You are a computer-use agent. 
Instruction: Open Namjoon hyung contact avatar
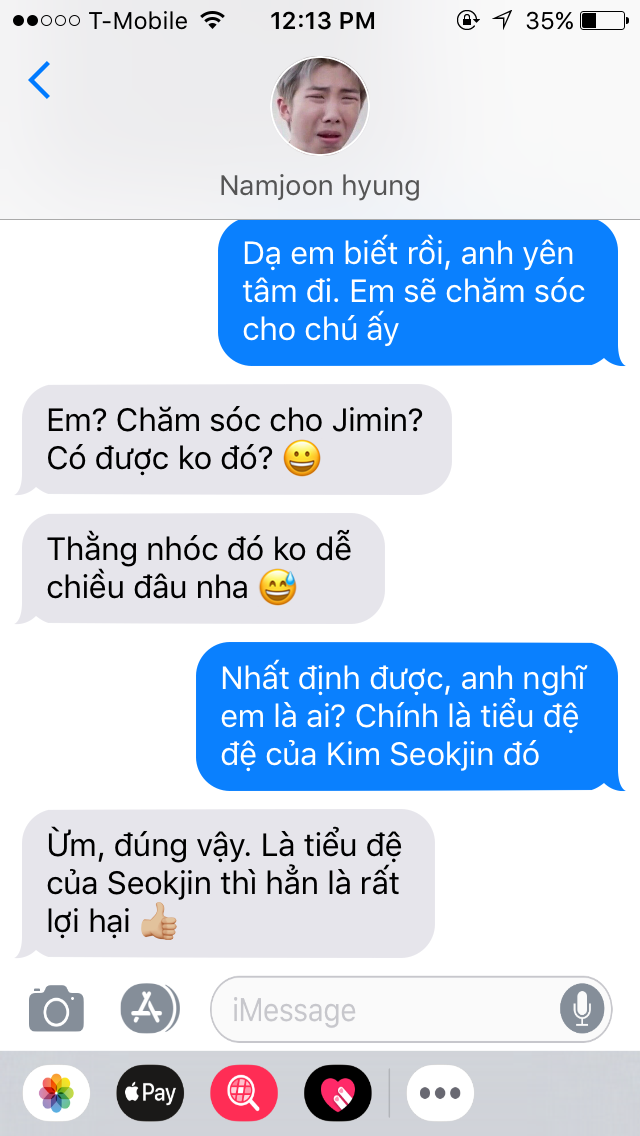[320, 106]
